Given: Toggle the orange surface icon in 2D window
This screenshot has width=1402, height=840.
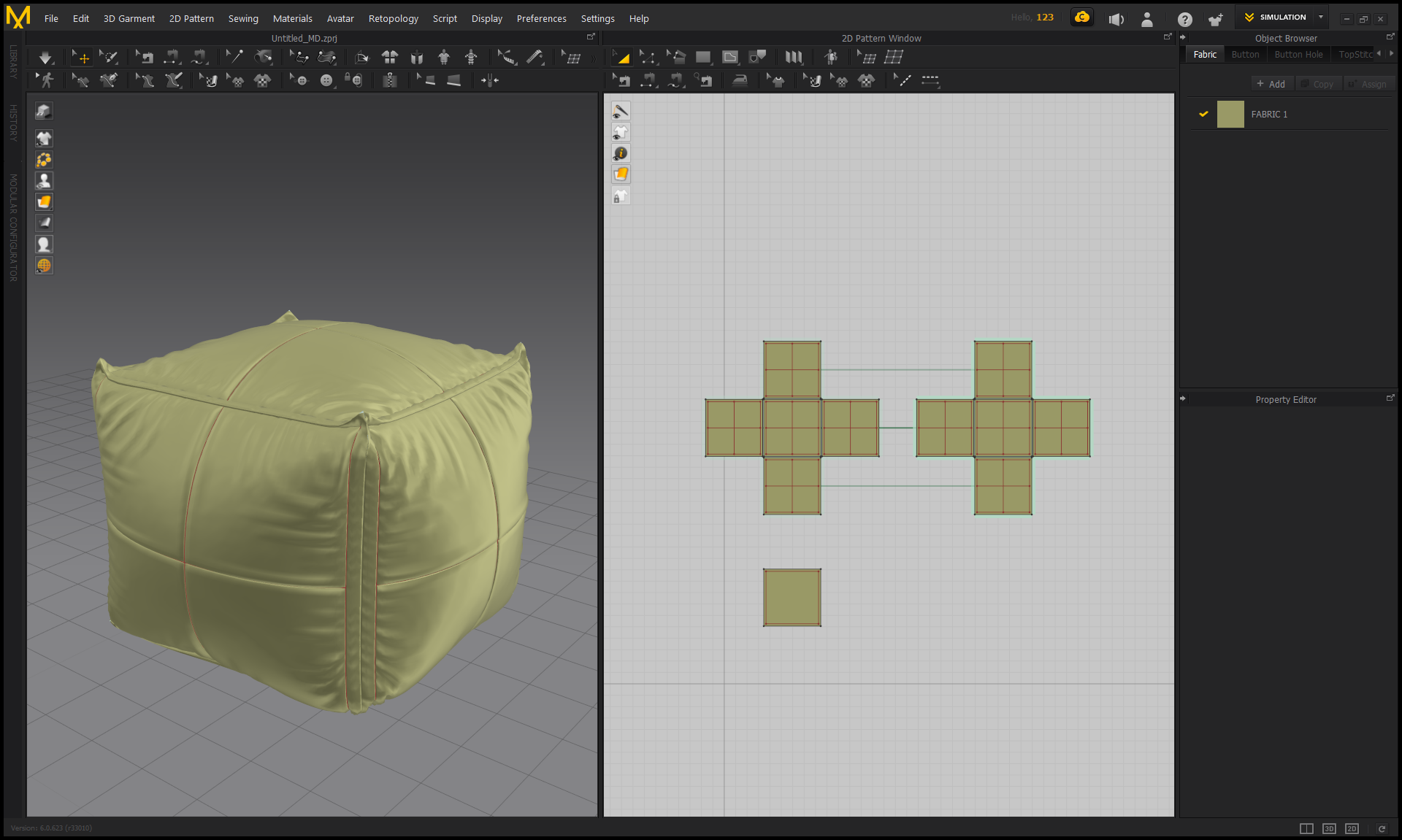Looking at the screenshot, I should tap(621, 174).
